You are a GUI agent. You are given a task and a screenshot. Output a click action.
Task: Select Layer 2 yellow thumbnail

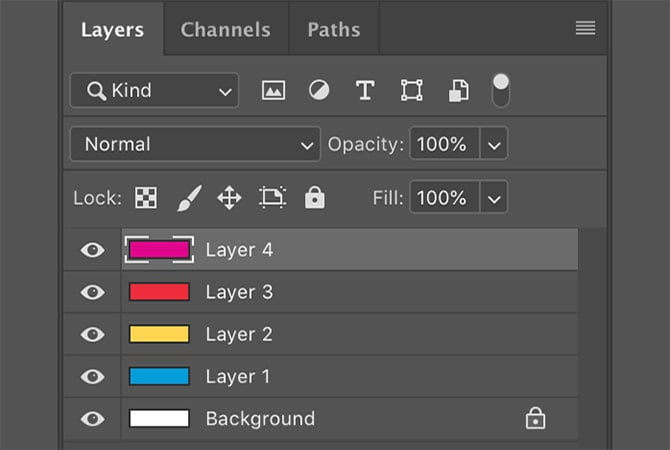[159, 334]
